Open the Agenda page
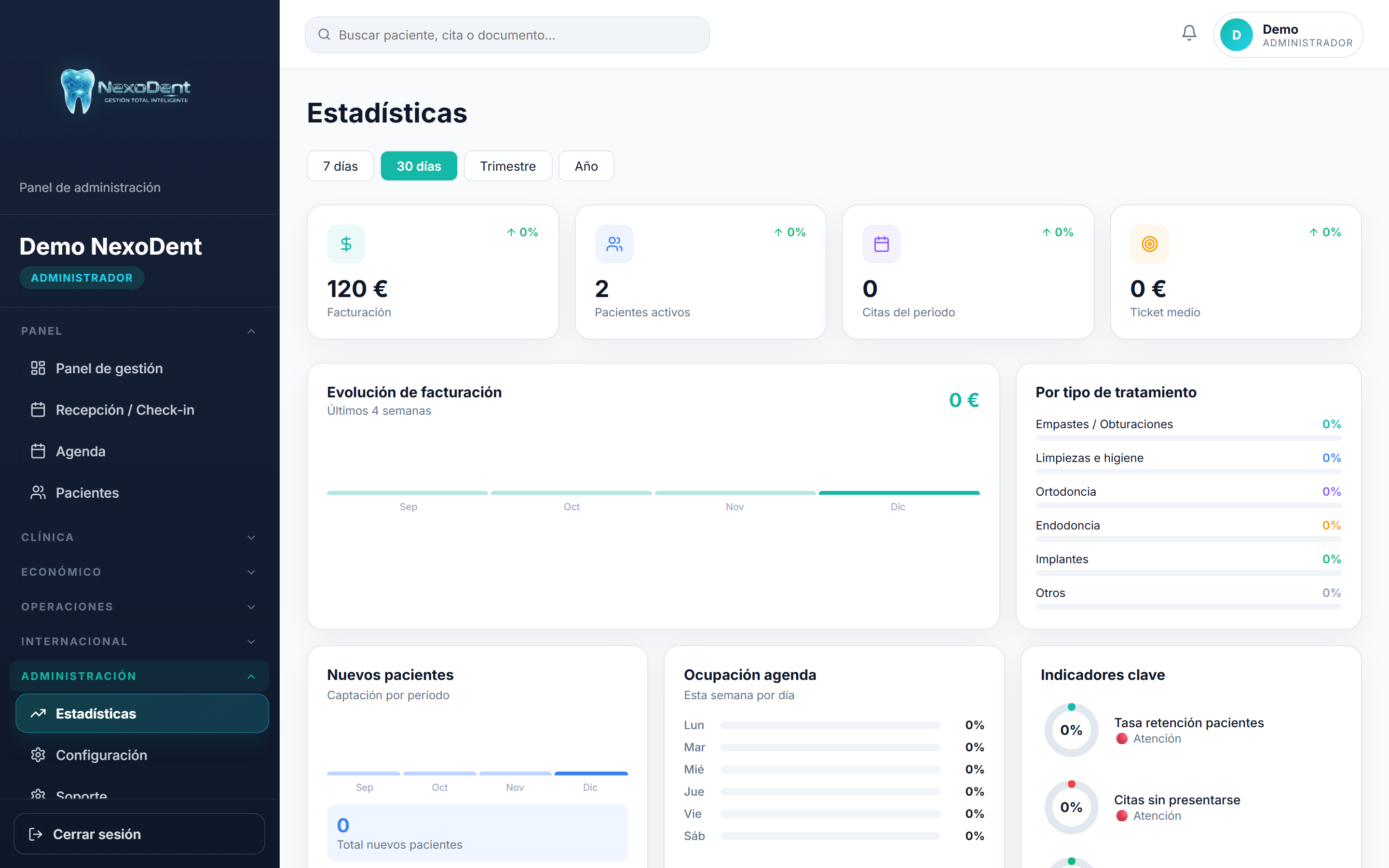The image size is (1389, 868). [142, 451]
